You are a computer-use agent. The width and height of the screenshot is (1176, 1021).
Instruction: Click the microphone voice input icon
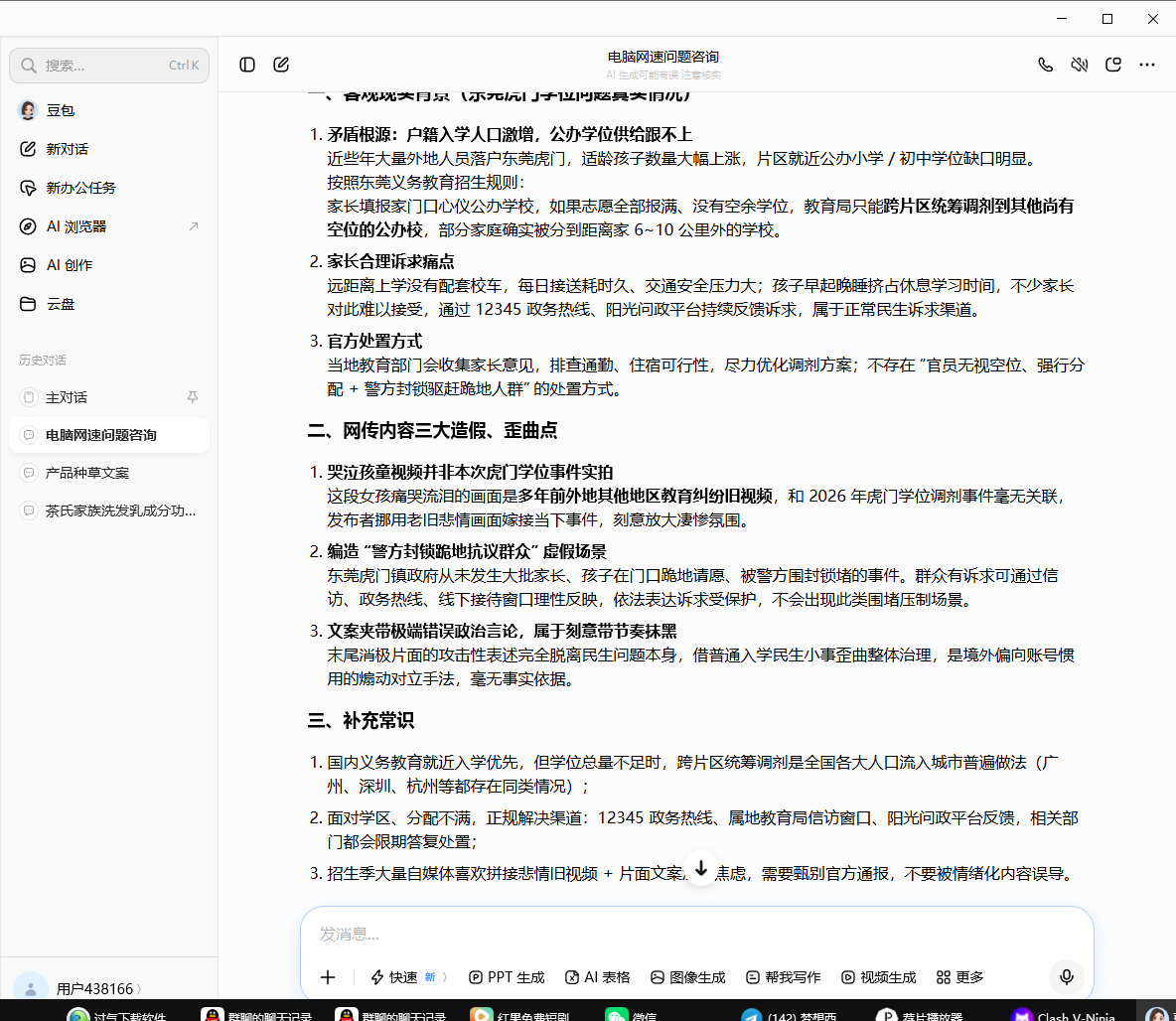pos(1067,976)
